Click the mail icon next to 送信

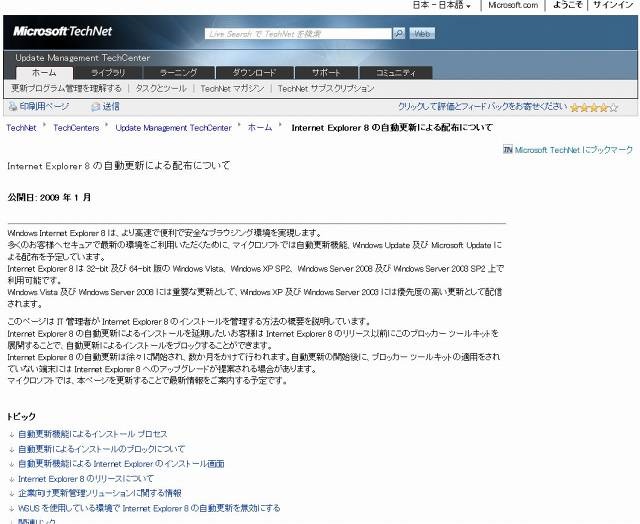coord(96,107)
